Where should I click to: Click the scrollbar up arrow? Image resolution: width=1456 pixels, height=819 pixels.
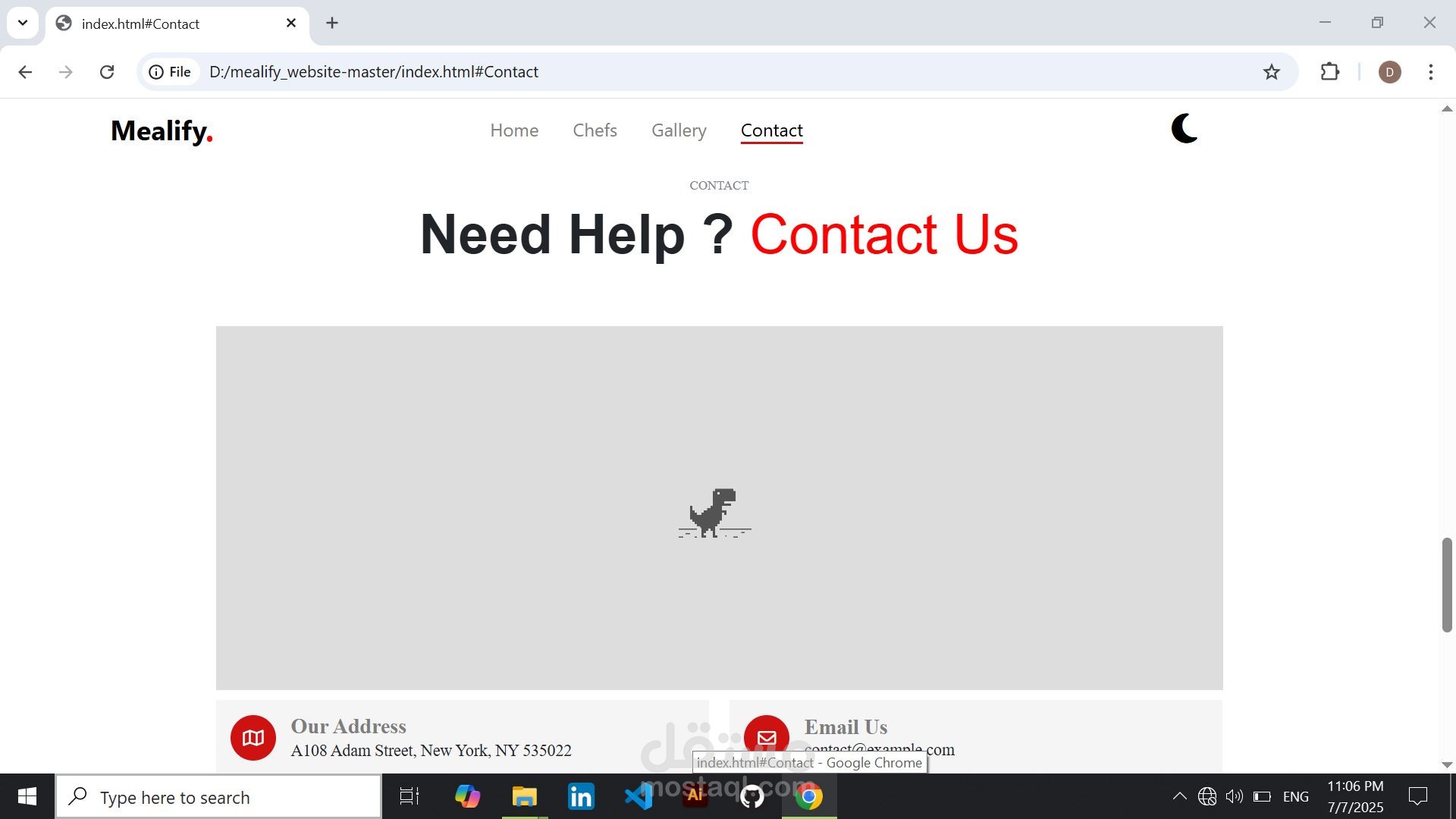click(1447, 109)
